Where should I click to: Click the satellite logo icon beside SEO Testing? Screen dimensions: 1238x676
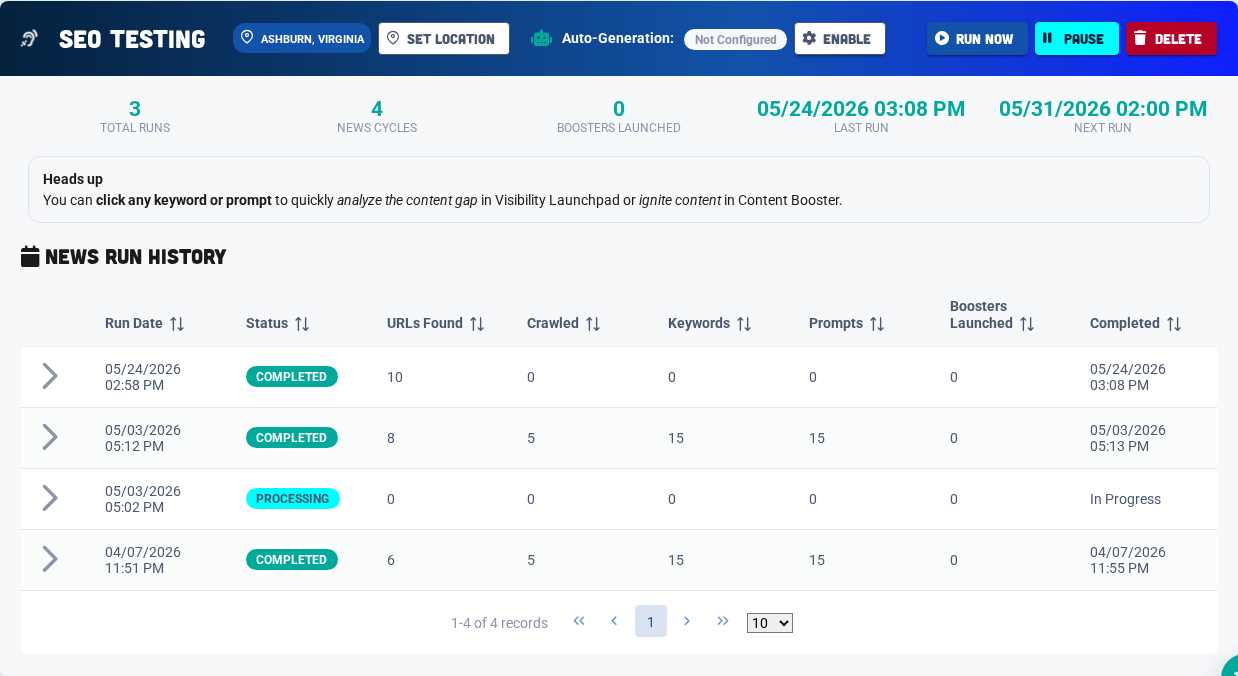[x=30, y=39]
